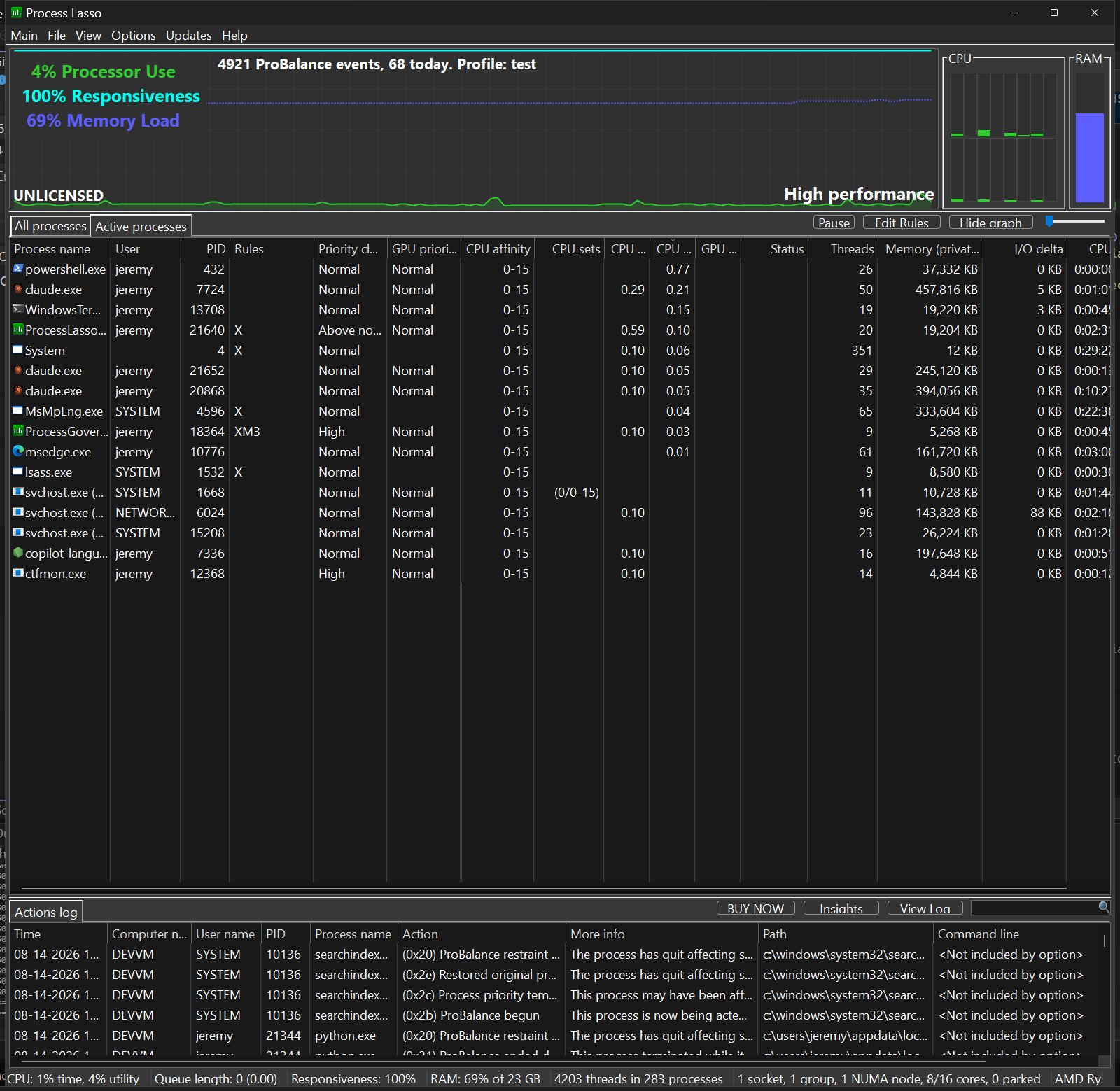Sort by the Rules column header
This screenshot has width=1120, height=1091.
pos(272,249)
